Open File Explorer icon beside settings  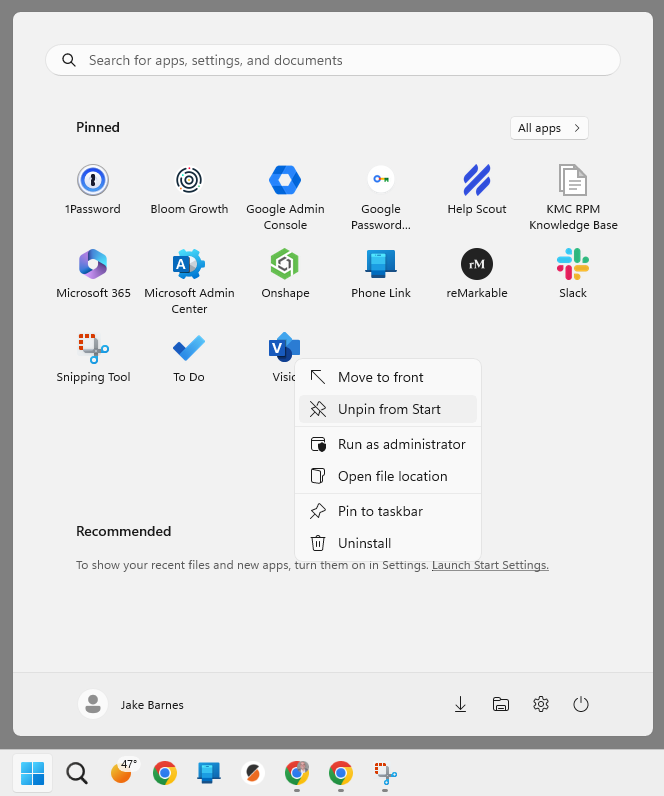click(x=501, y=704)
